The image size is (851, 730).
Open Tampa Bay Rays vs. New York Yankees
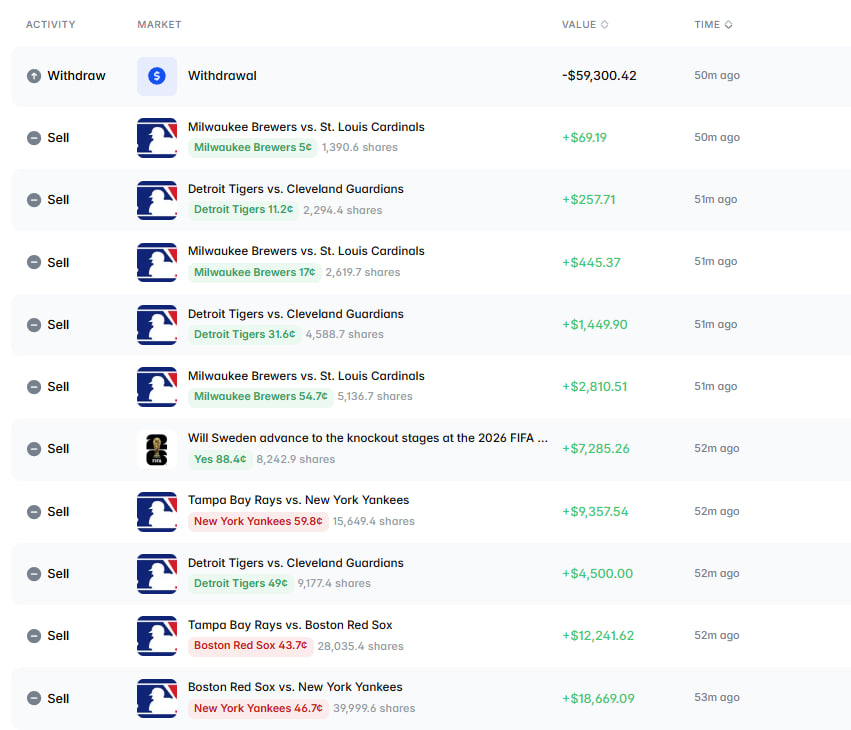299,500
